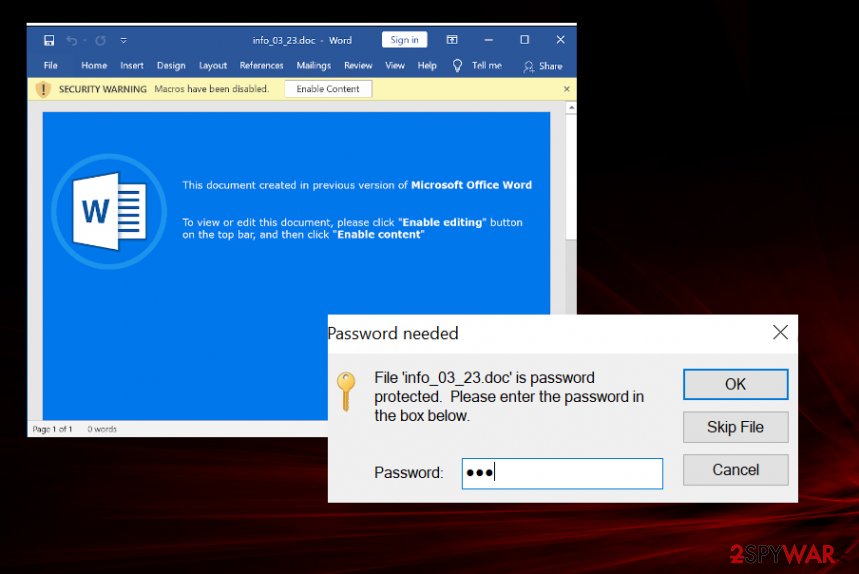Click the 'Password needed' dialog title
Viewport: 859px width, 574px height.
(393, 333)
